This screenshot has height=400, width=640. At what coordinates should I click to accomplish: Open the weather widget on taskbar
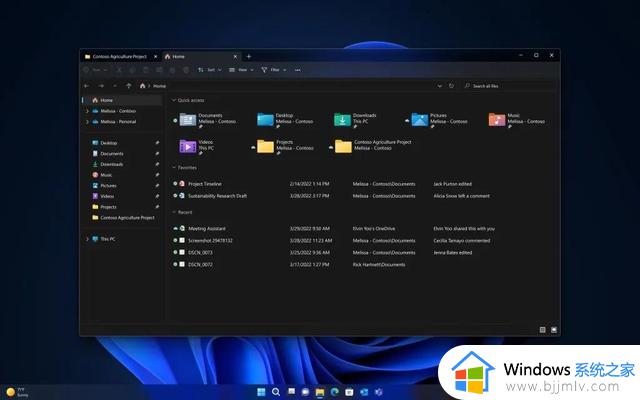click(18, 392)
